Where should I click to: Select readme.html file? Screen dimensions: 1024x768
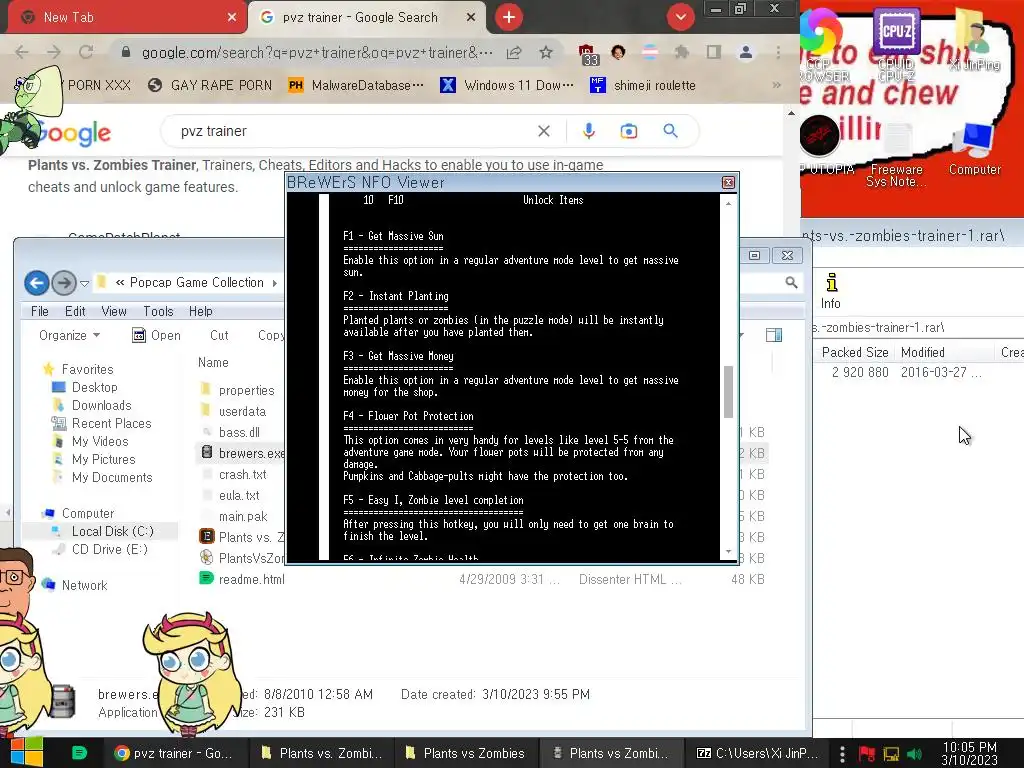(242, 579)
